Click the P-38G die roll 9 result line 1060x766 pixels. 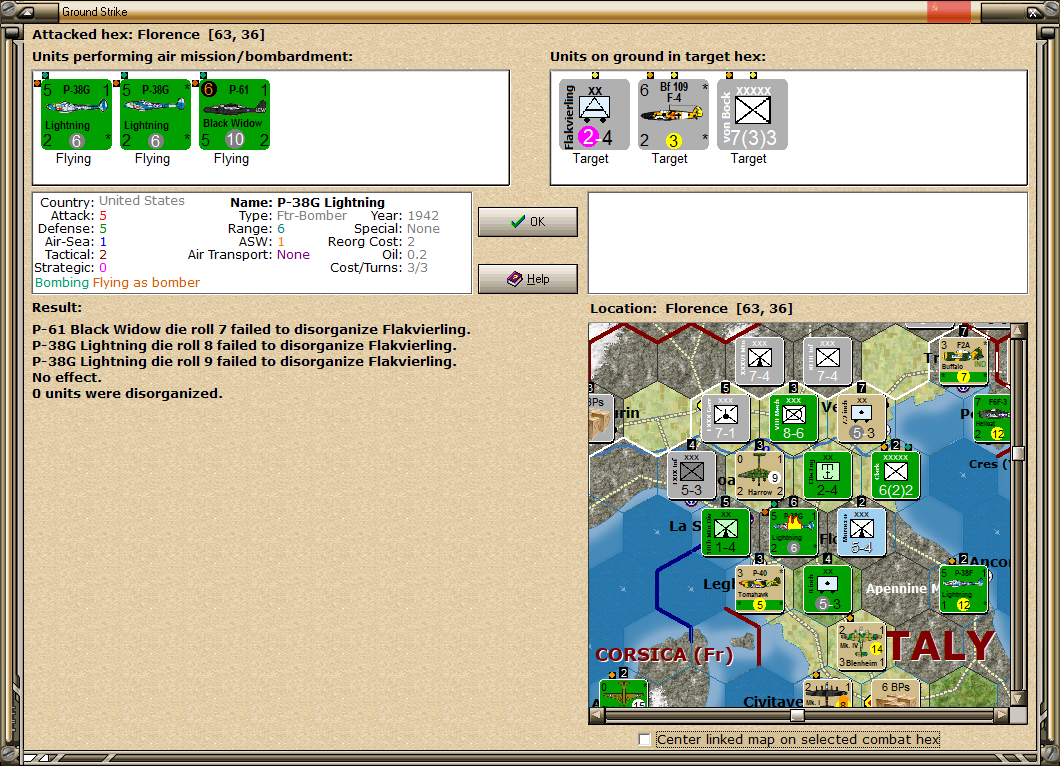(245, 362)
